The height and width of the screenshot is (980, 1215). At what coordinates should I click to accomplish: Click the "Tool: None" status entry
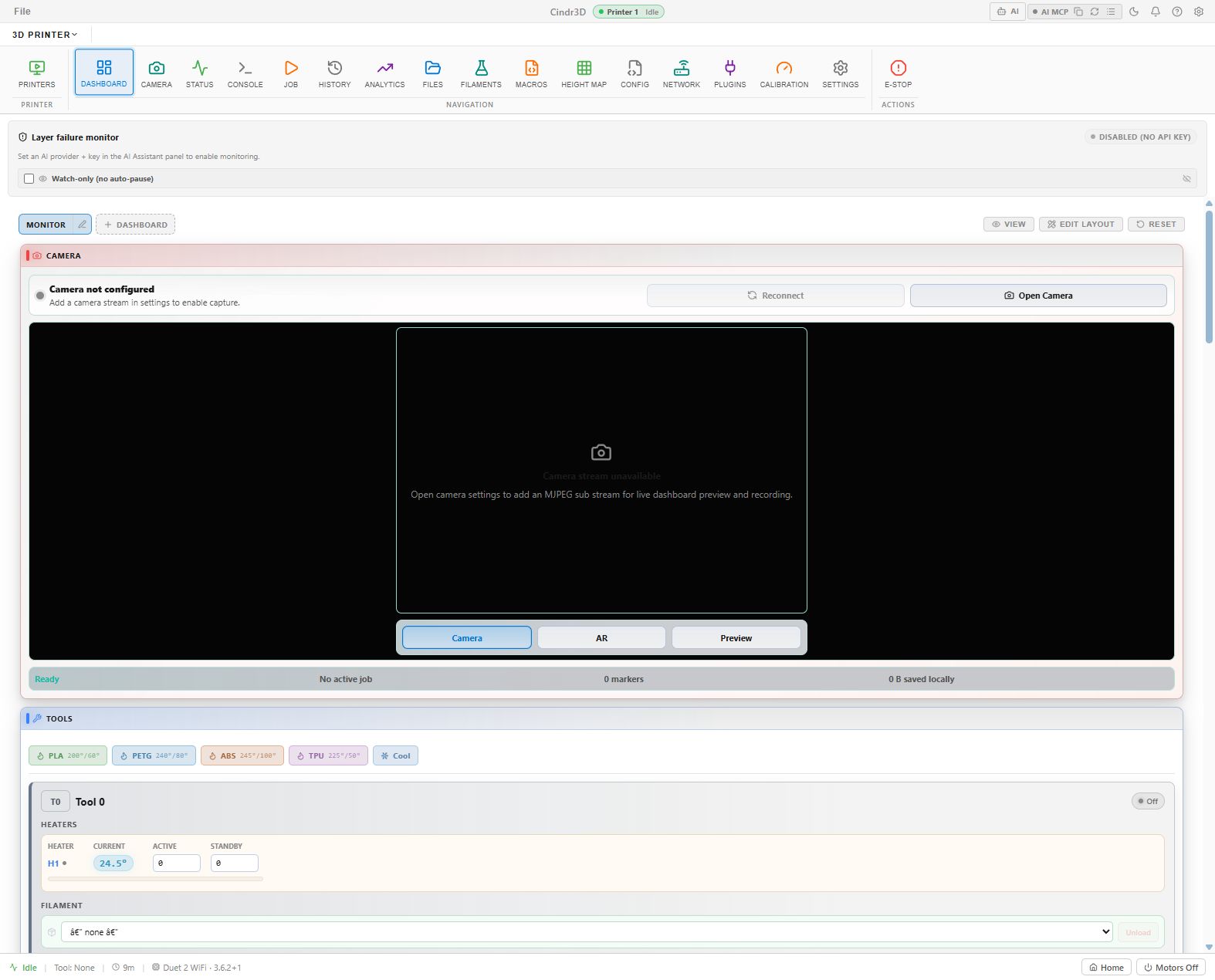(74, 968)
